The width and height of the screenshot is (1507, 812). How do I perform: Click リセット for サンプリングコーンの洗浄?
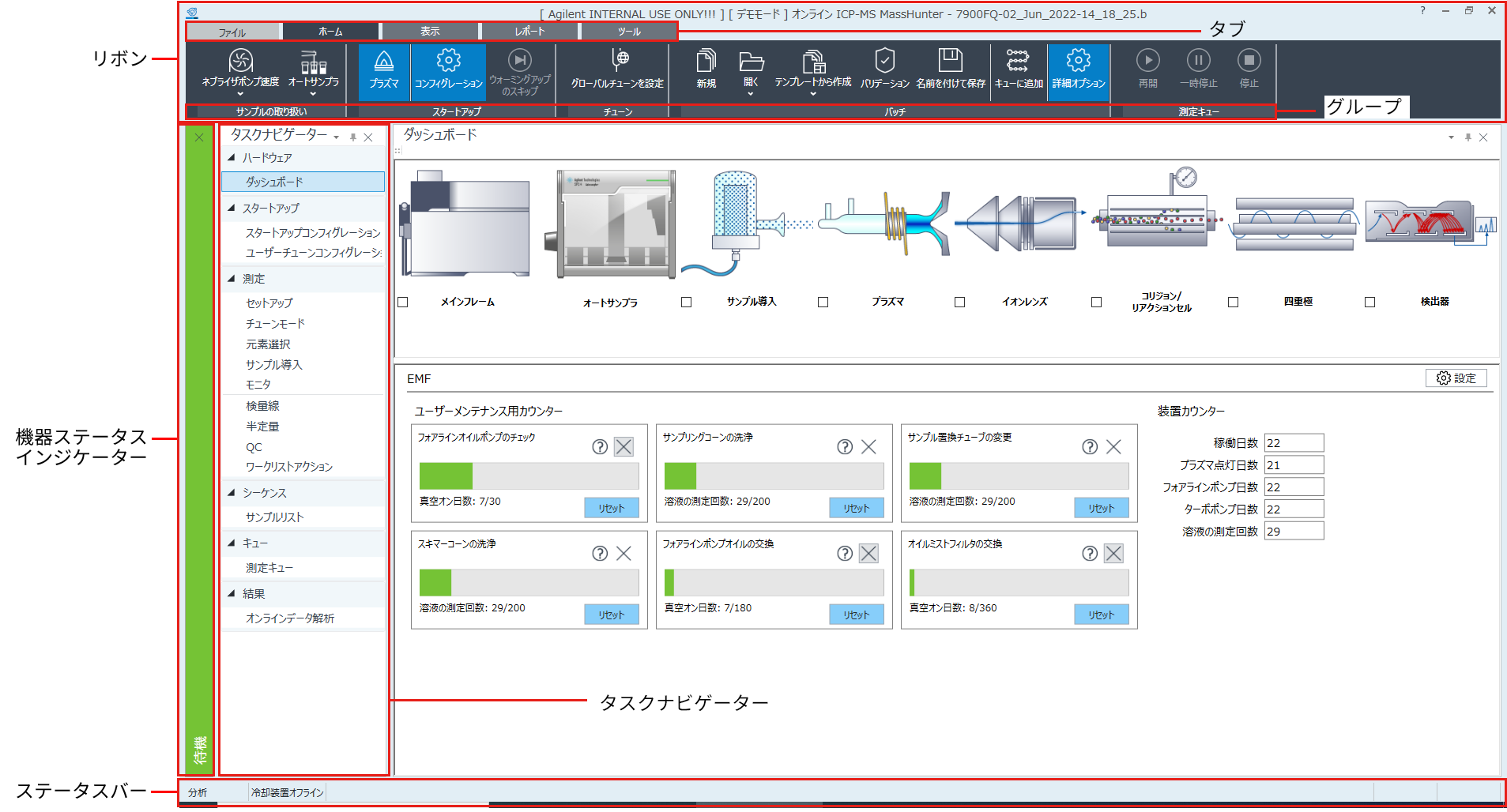click(x=857, y=508)
